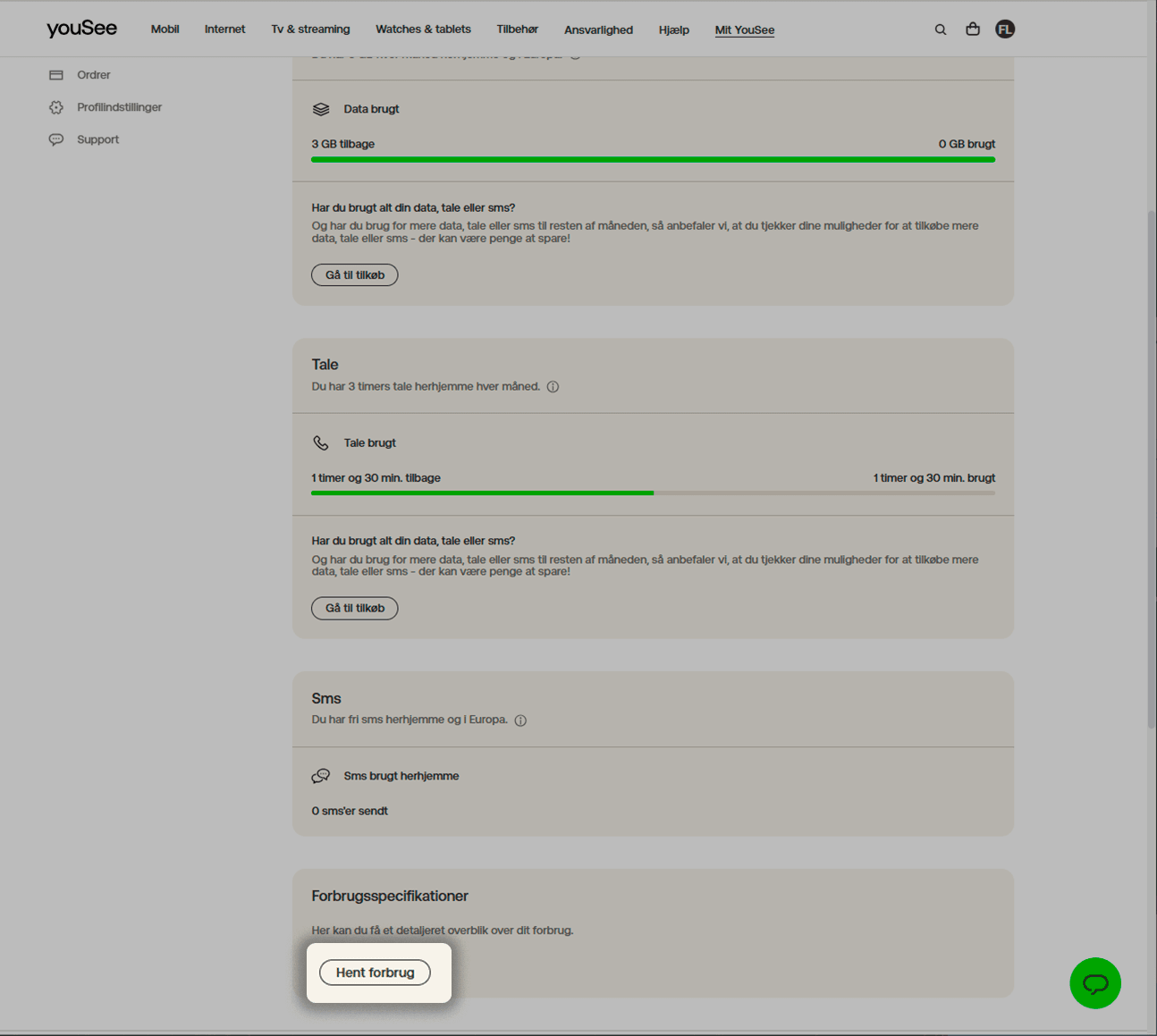The height and width of the screenshot is (1036, 1157).
Task: Click the Profilindstillinger gear icon
Action: point(56,107)
